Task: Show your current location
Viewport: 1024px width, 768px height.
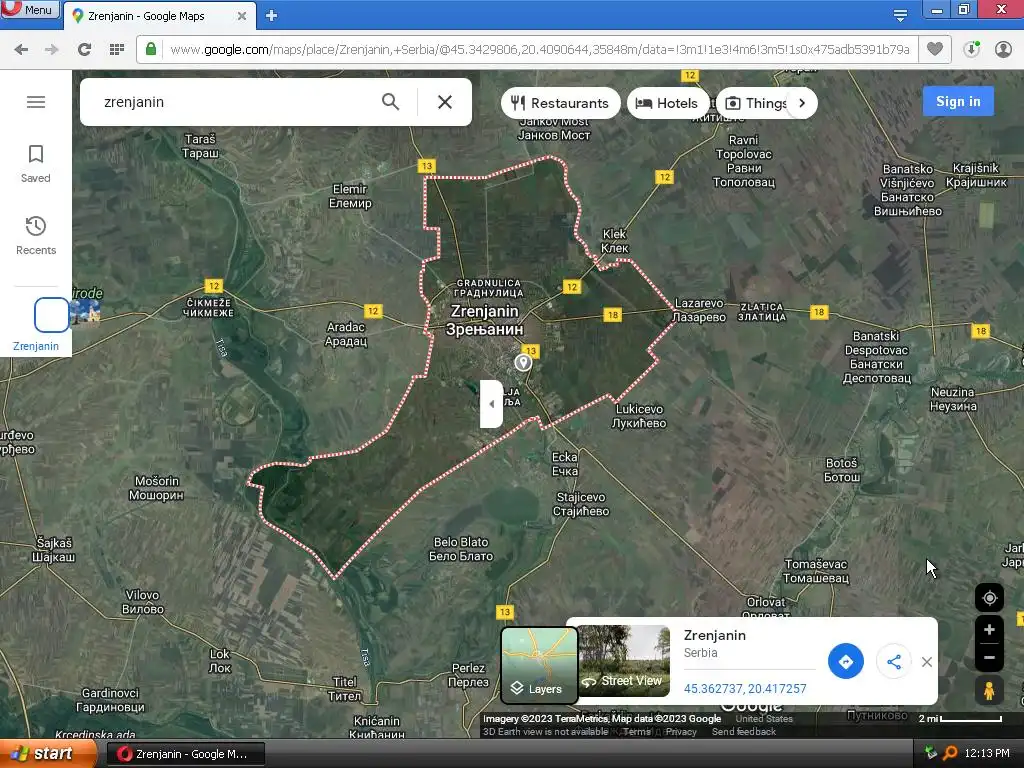Action: [x=989, y=598]
